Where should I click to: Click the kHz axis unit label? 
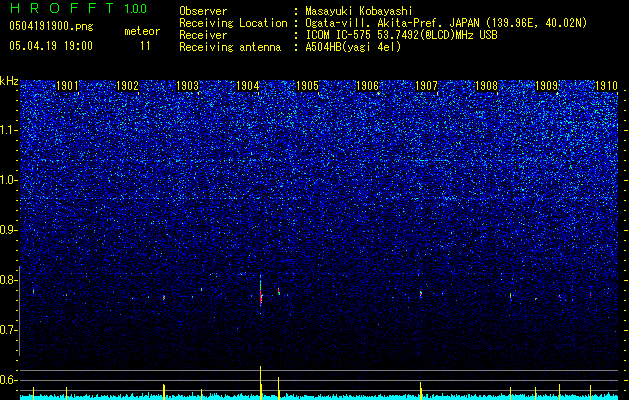pyautogui.click(x=9, y=81)
